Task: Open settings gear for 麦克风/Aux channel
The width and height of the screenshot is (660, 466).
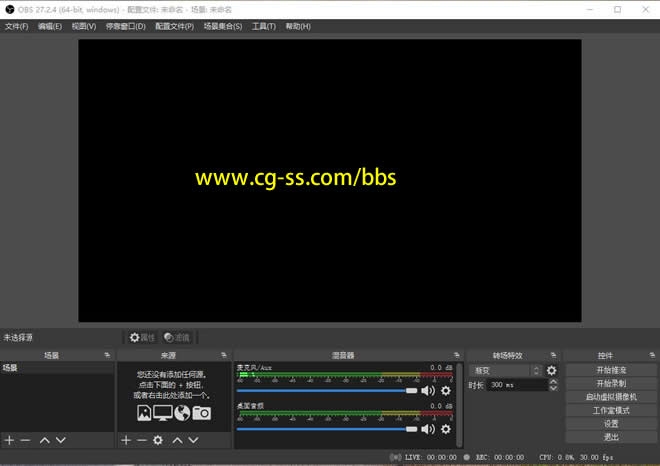Action: (x=446, y=391)
